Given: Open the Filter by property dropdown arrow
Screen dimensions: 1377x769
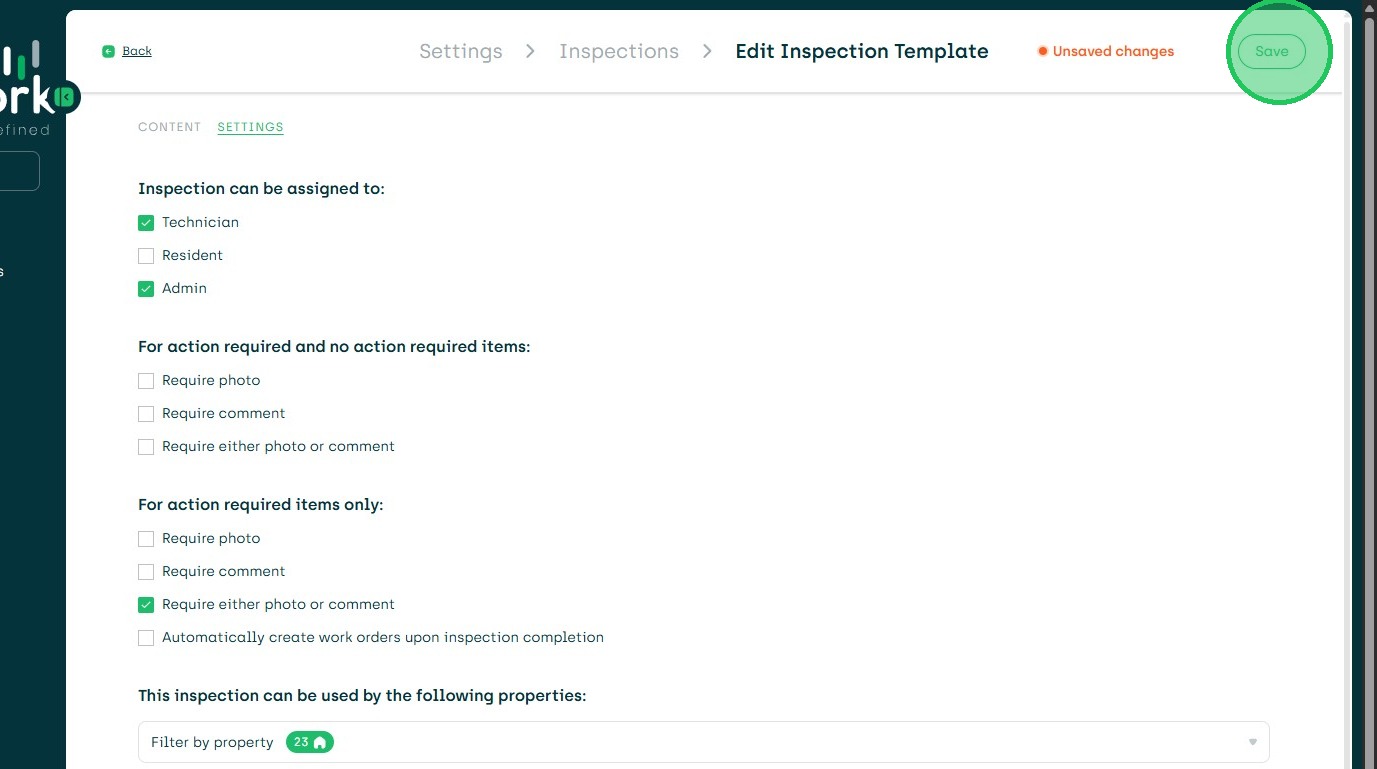Looking at the screenshot, I should (x=1252, y=742).
